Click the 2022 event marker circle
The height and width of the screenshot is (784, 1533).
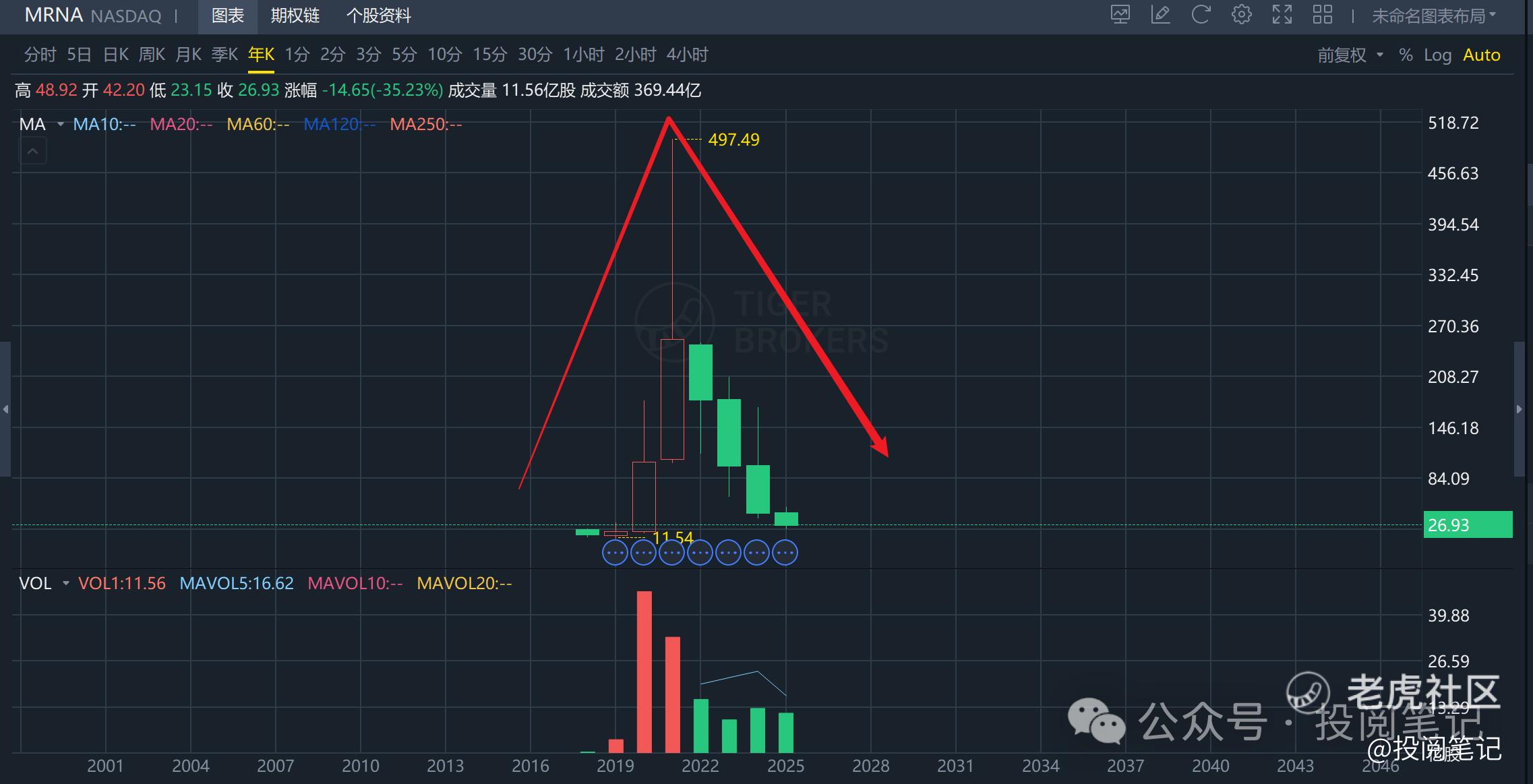700,553
